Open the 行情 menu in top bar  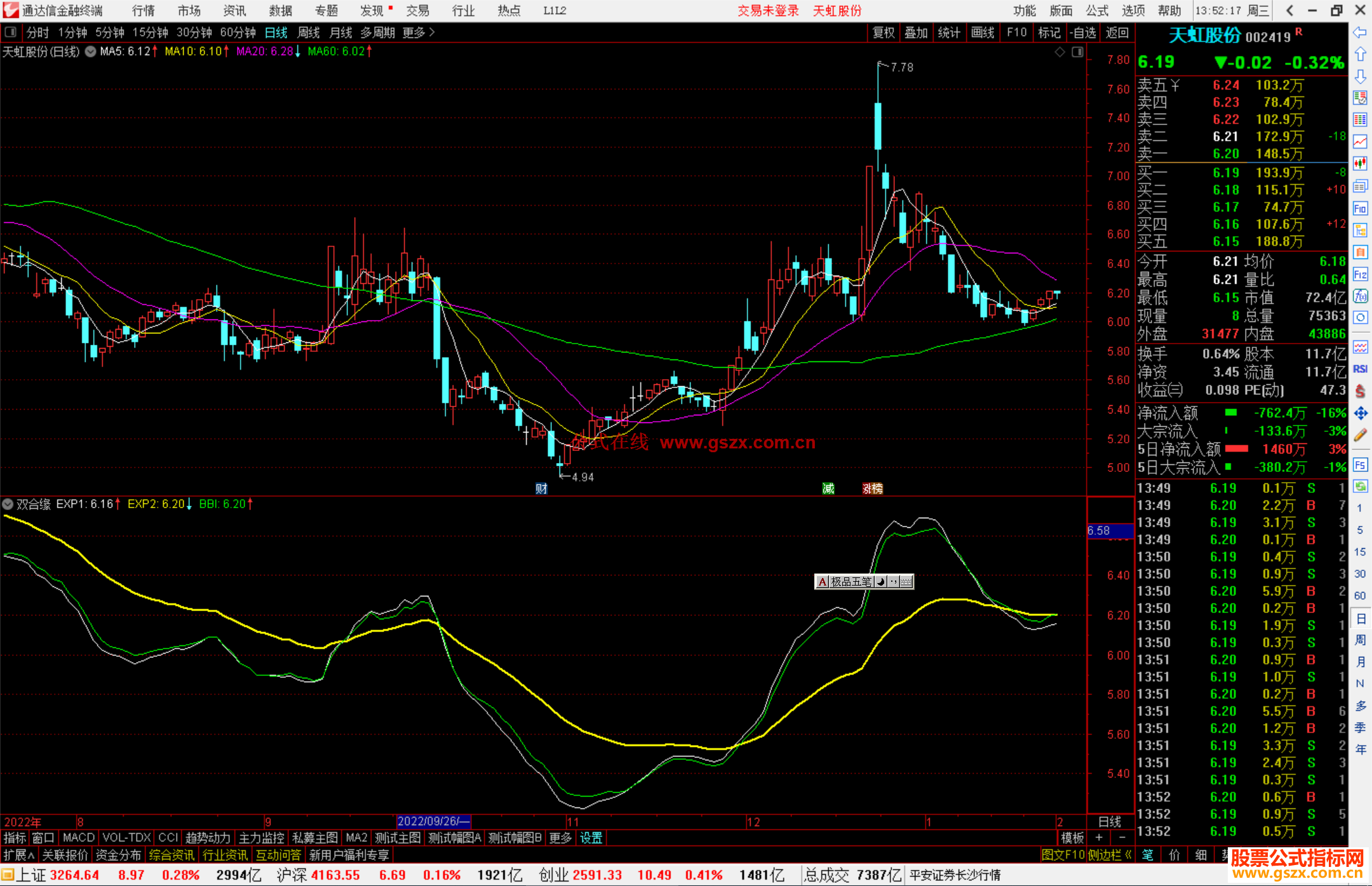[144, 11]
